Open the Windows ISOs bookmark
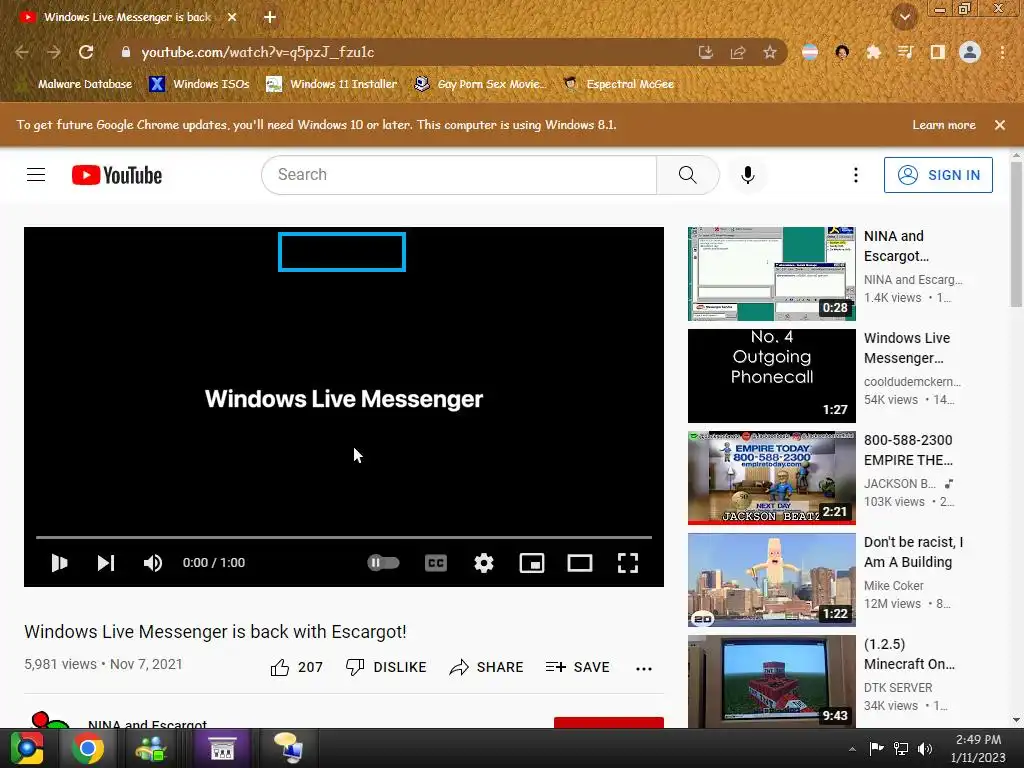This screenshot has width=1024, height=768. coord(199,84)
